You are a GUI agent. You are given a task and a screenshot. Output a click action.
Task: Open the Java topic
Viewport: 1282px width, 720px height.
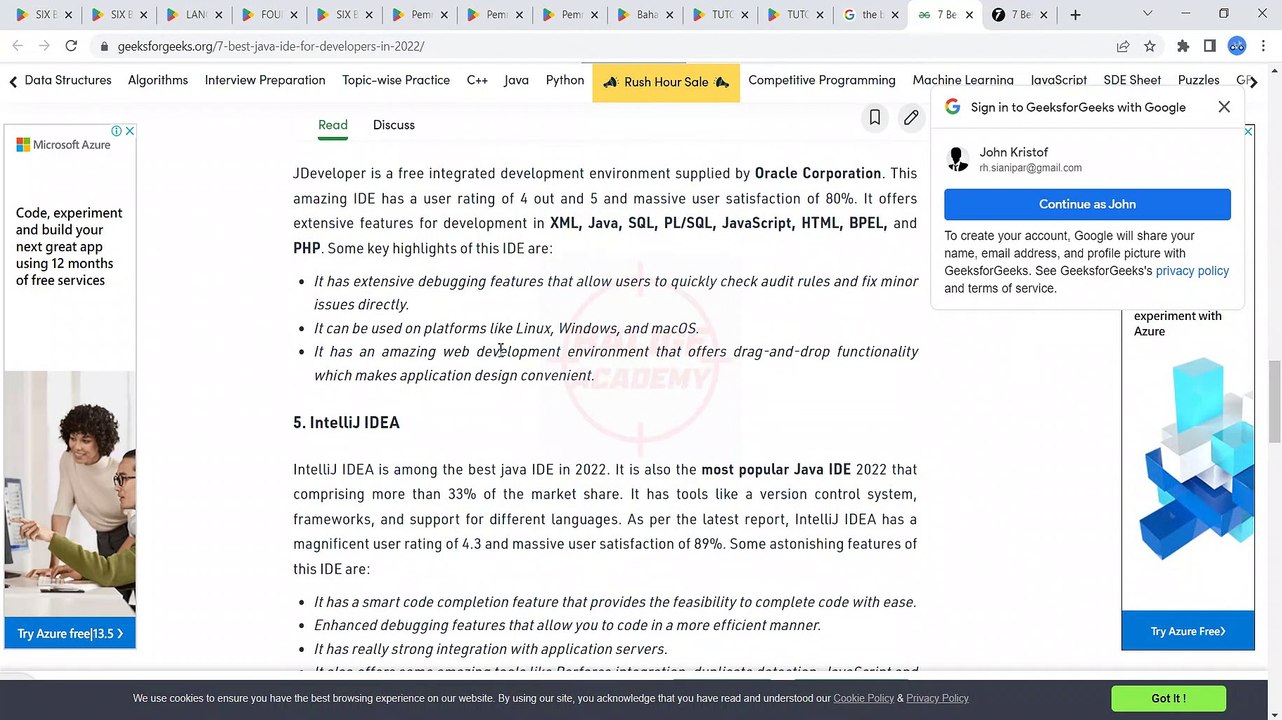[516, 80]
